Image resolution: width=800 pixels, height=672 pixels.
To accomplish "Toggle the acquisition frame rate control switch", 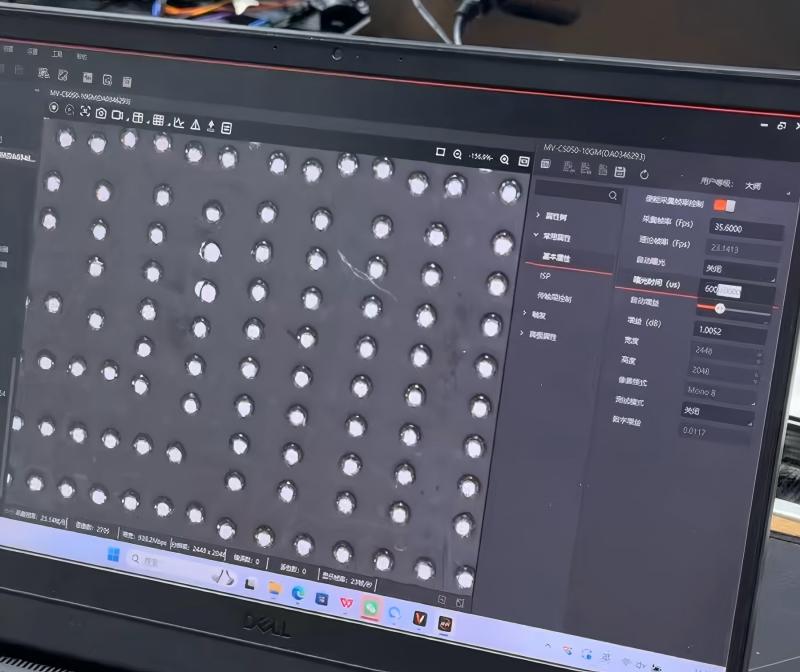I will pos(724,205).
